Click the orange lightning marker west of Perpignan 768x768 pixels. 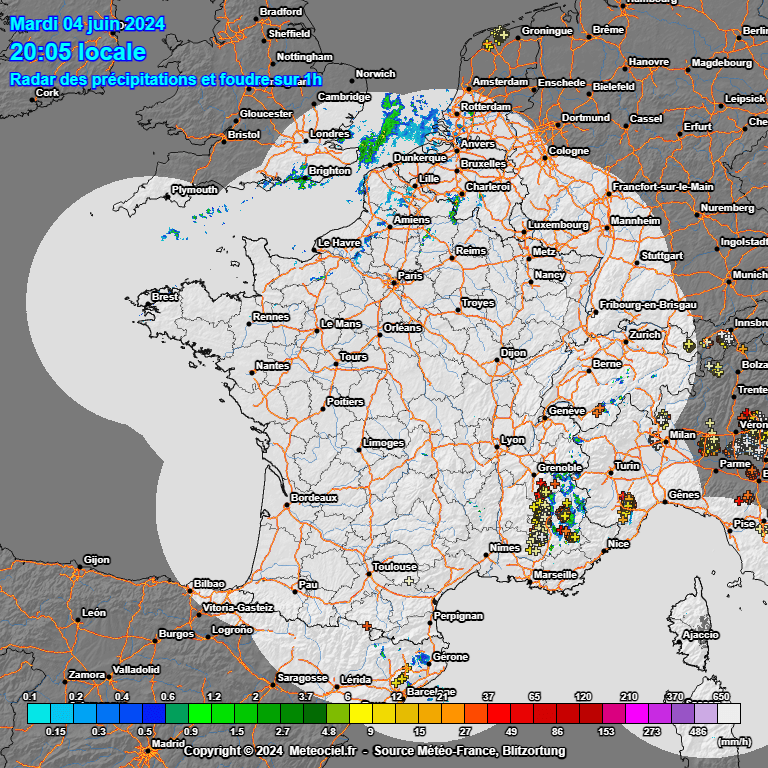368,627
